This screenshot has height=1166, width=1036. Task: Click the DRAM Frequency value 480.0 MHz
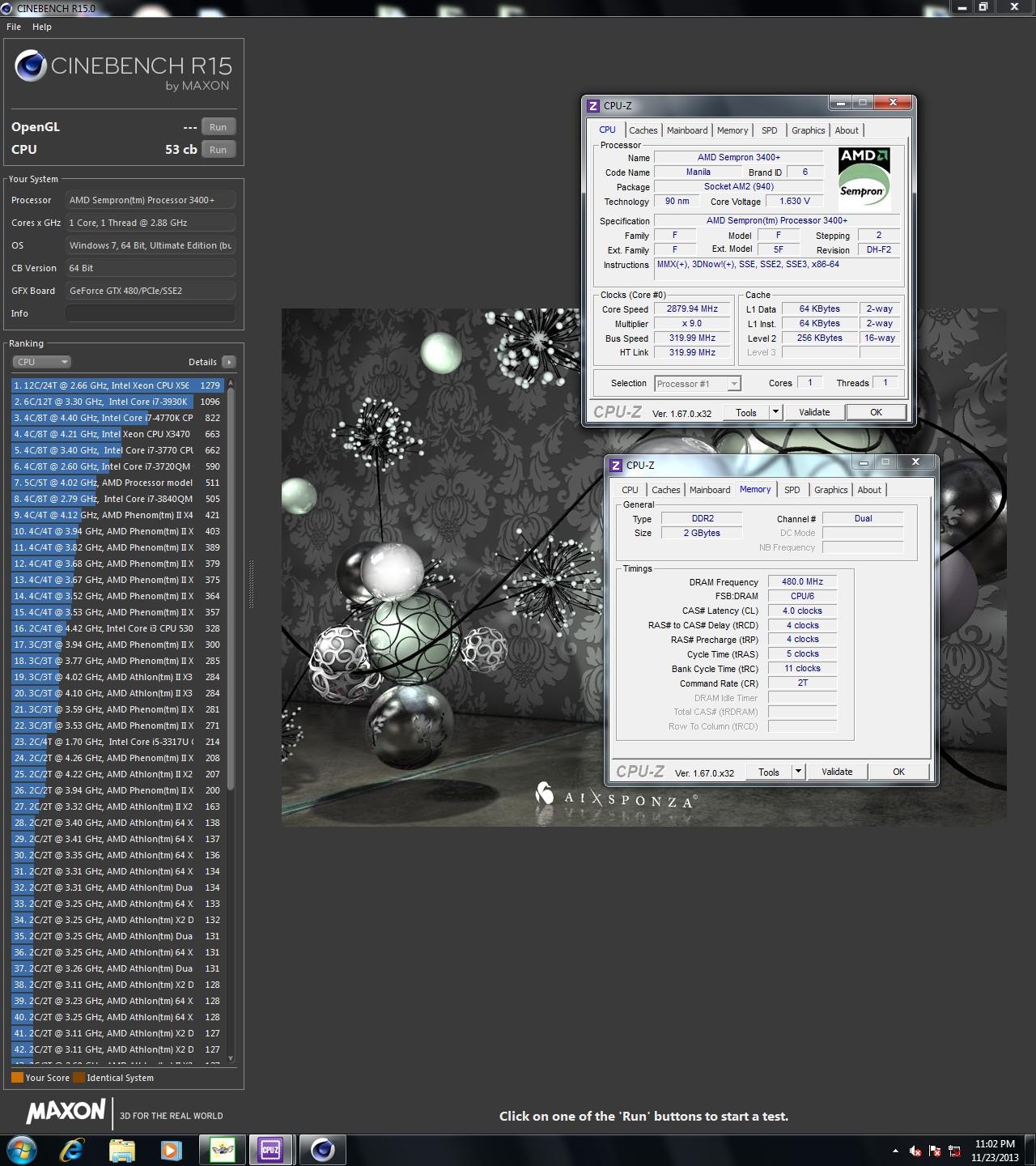coord(802,581)
